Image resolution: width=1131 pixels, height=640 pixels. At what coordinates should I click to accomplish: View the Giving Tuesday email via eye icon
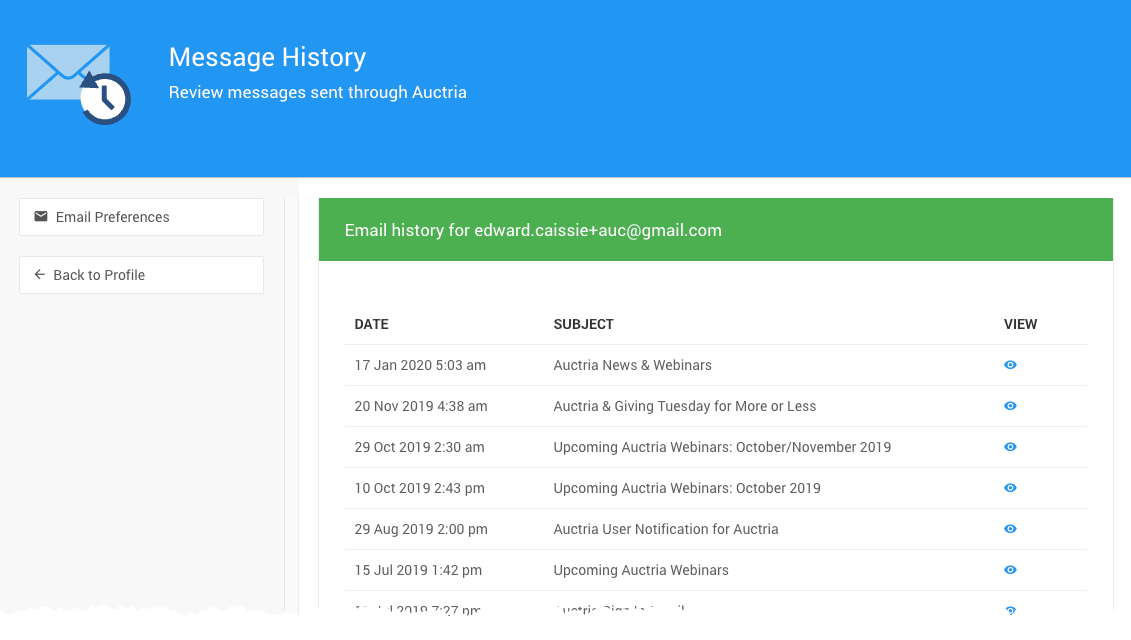(x=1010, y=406)
